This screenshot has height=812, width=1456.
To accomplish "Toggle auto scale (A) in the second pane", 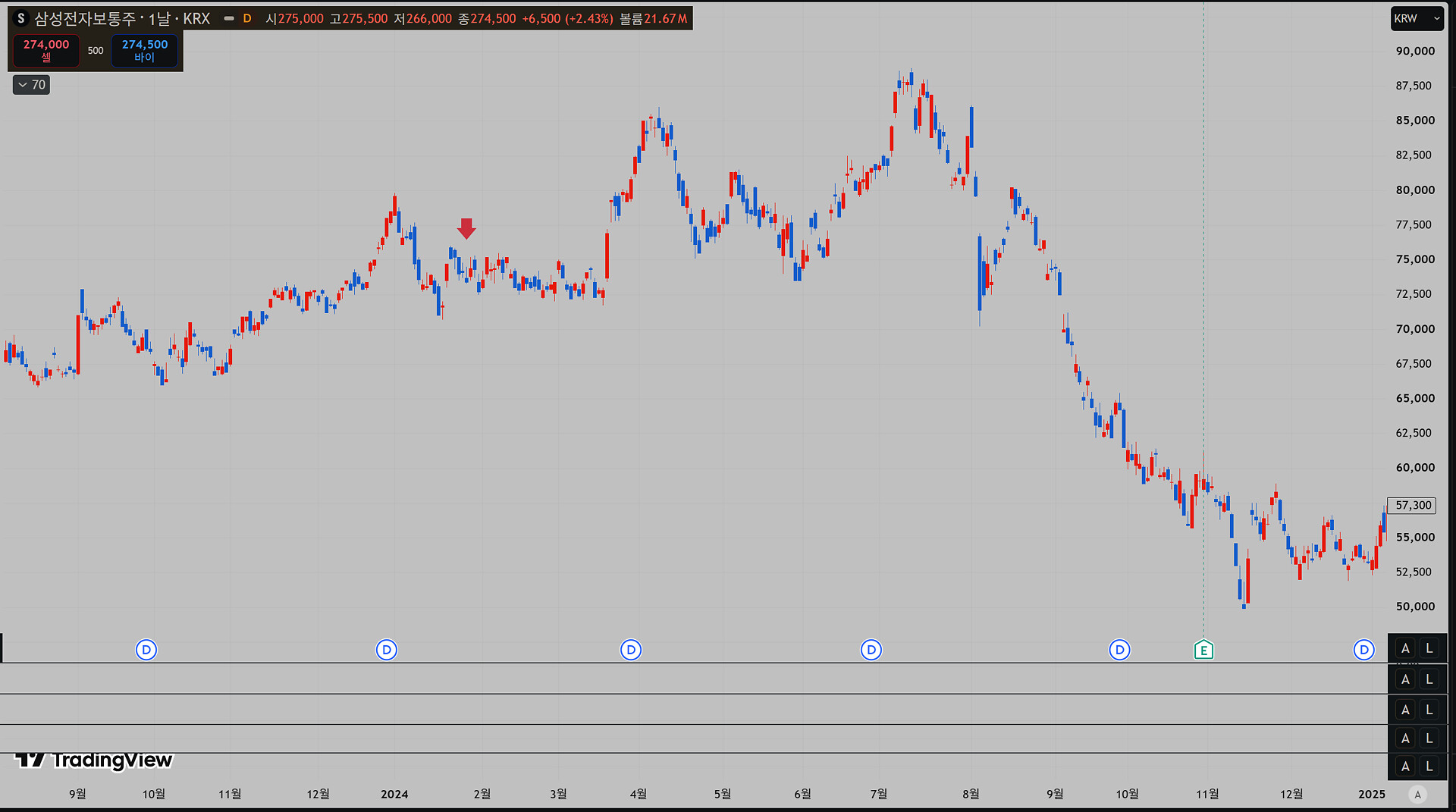I will (x=1405, y=679).
